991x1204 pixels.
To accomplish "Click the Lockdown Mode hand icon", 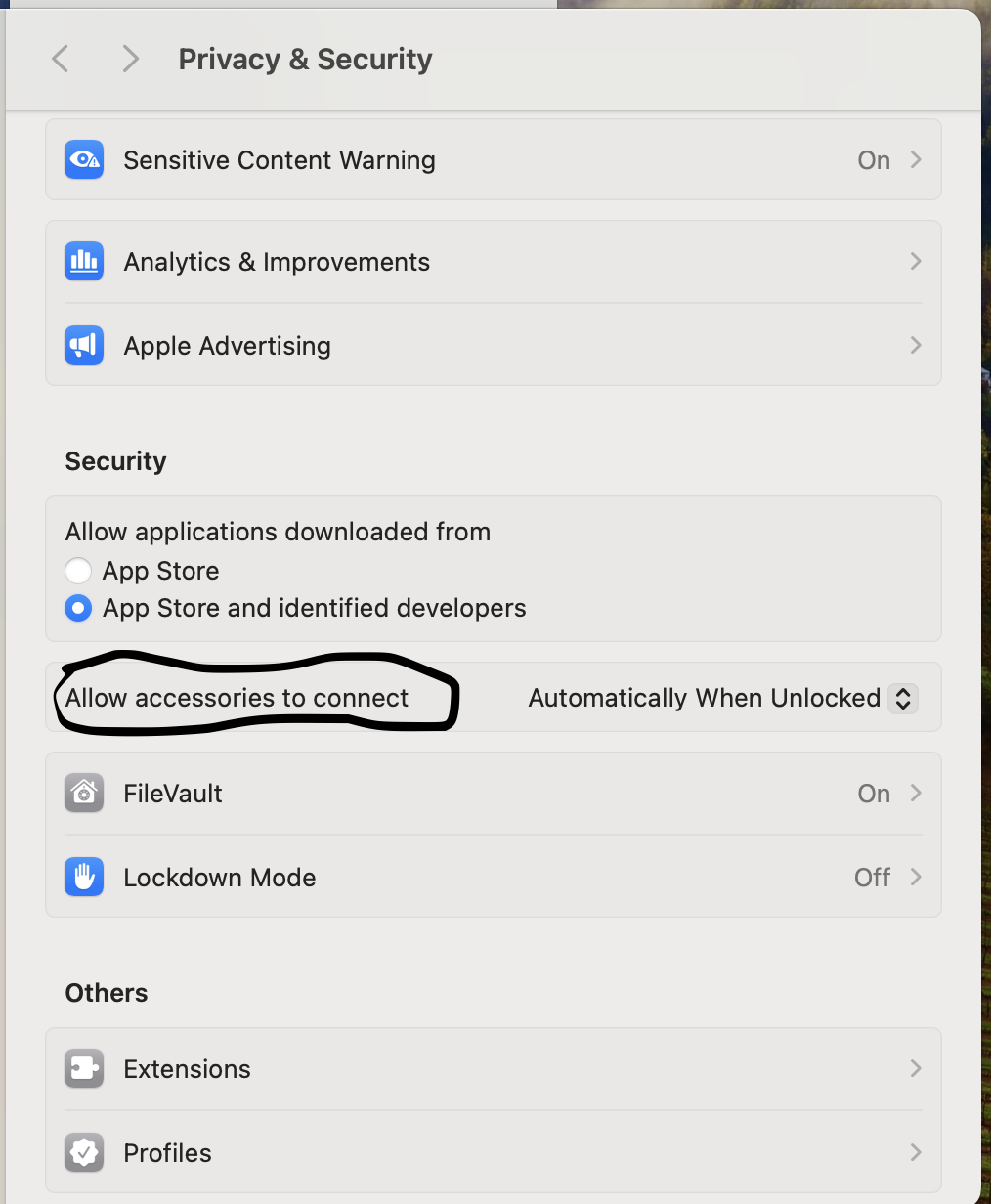I will pos(84,877).
